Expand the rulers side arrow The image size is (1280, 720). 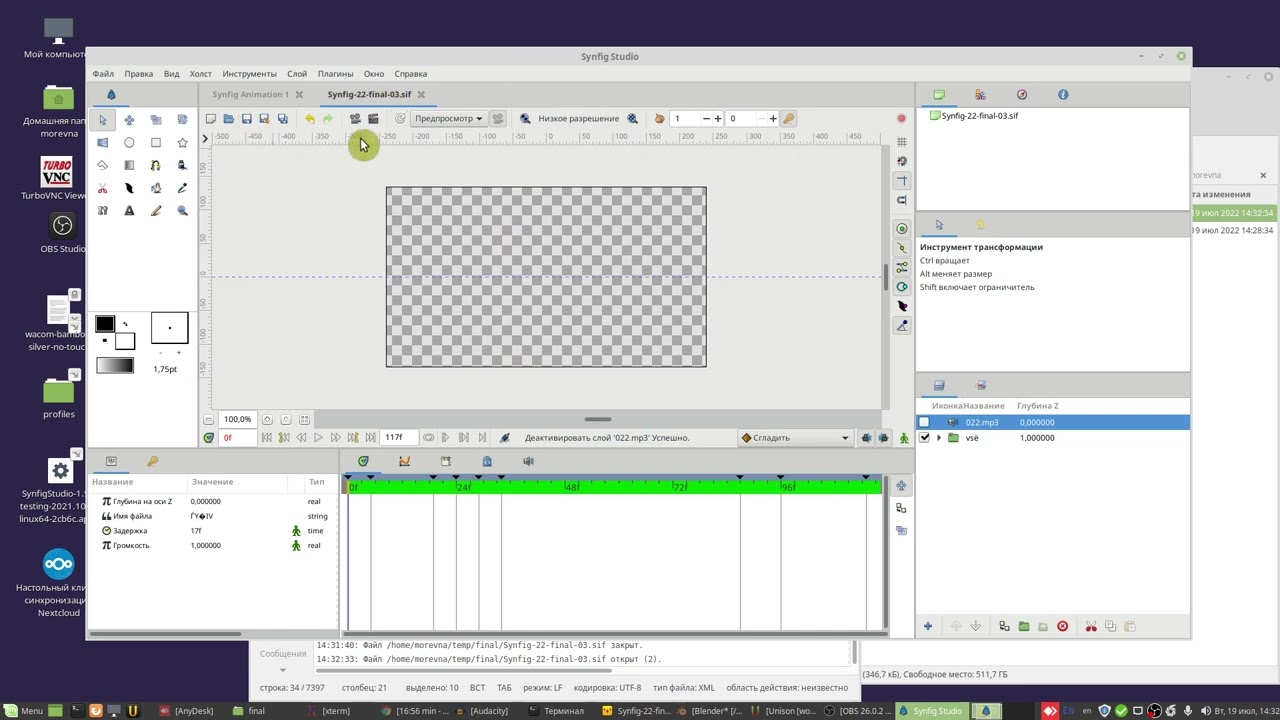[205, 139]
